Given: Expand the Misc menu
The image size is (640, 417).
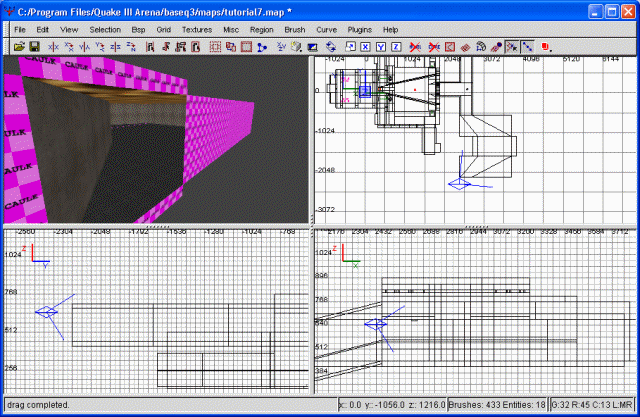Looking at the screenshot, I should tap(231, 30).
